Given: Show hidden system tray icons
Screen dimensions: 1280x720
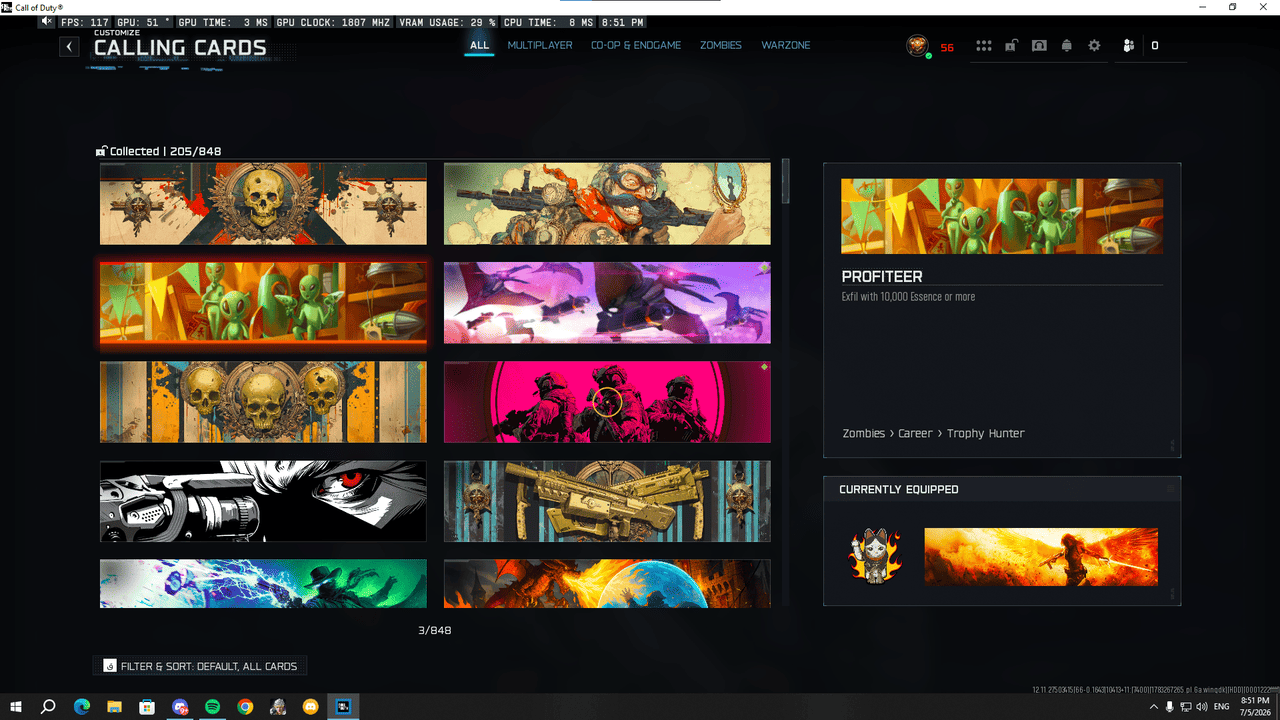Looking at the screenshot, I should tap(1155, 707).
